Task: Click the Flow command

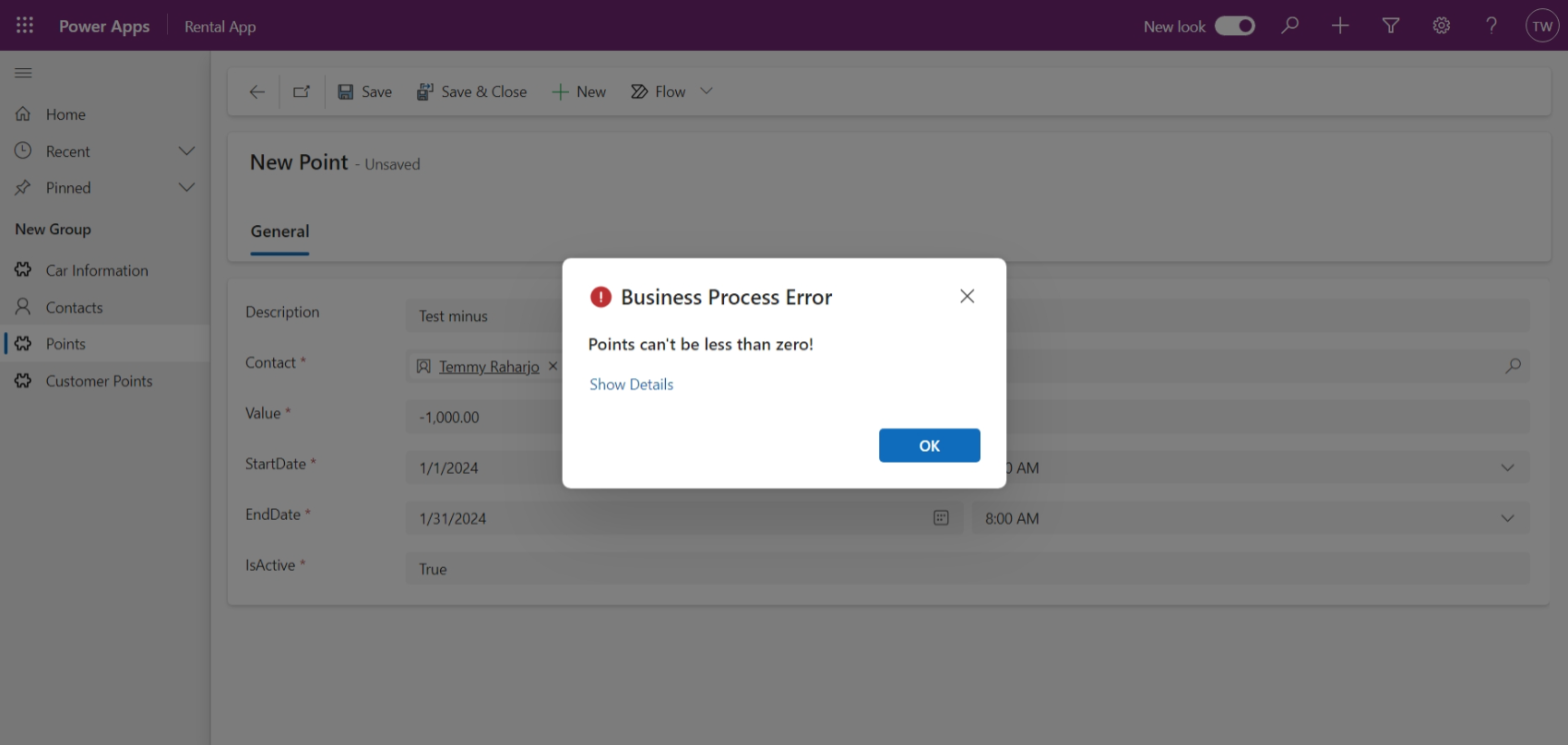Action: click(659, 92)
